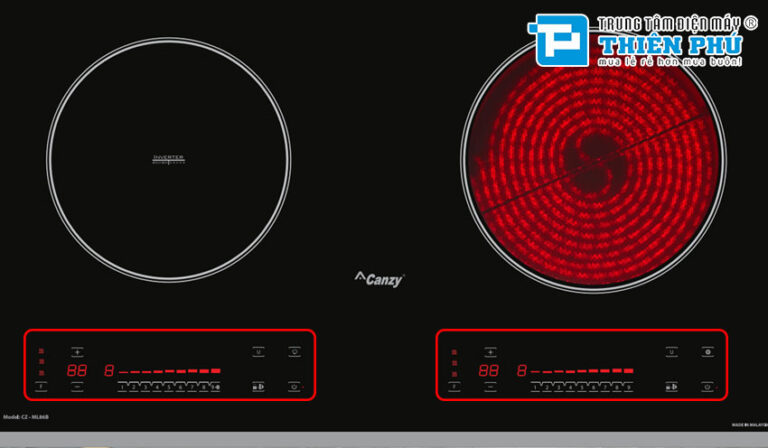Select power level 6 on the right panel
This screenshot has width=768, height=448.
[x=594, y=387]
